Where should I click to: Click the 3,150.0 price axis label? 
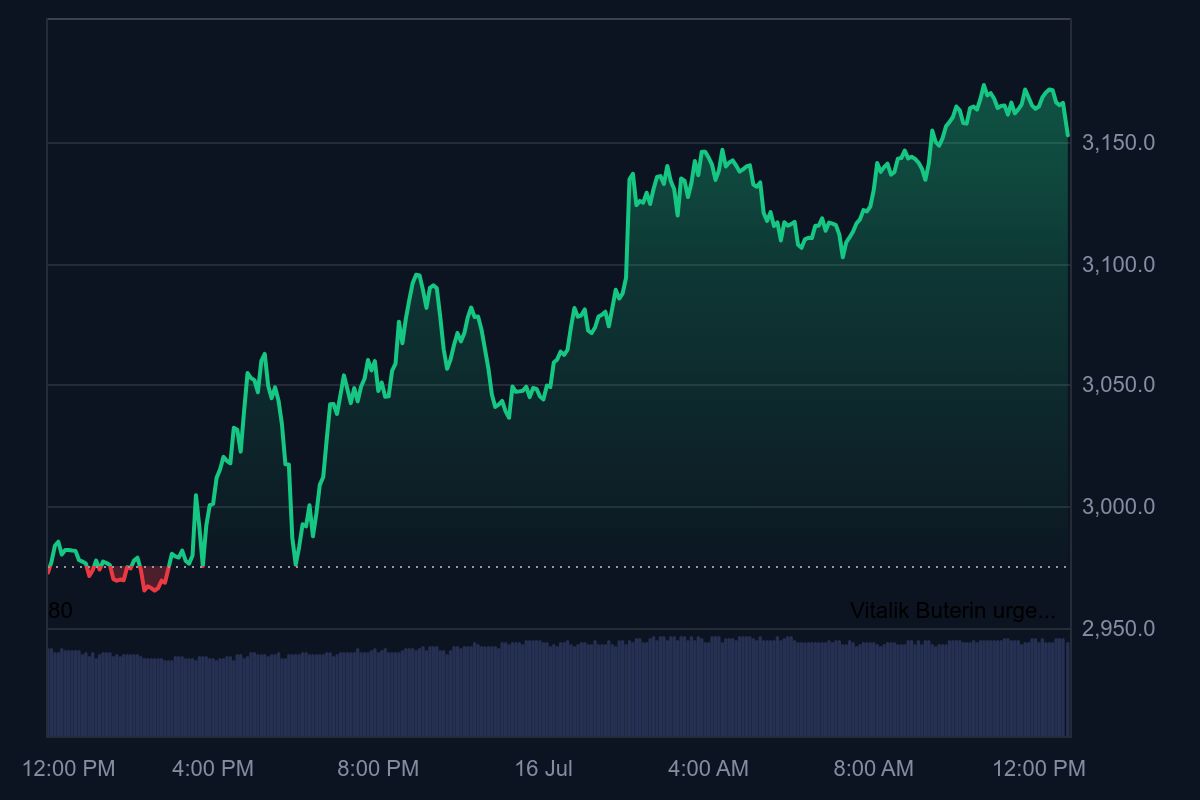tap(1118, 143)
